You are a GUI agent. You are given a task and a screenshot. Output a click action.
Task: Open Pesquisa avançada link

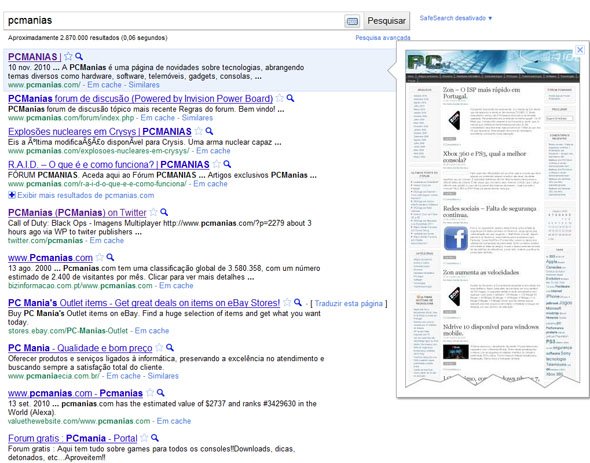[x=383, y=38]
